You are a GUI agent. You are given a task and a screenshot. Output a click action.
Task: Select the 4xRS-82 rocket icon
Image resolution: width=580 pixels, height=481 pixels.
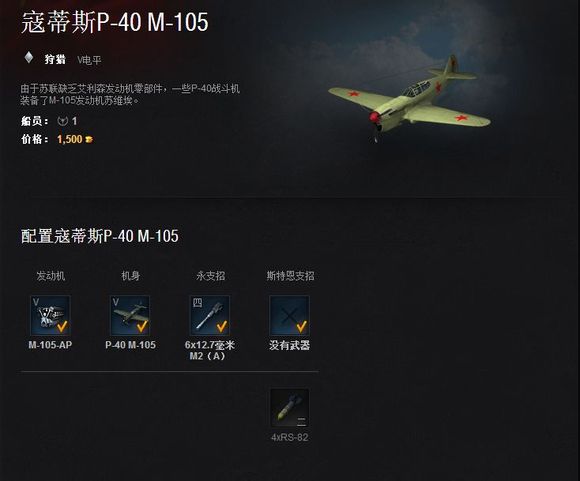[x=290, y=408]
